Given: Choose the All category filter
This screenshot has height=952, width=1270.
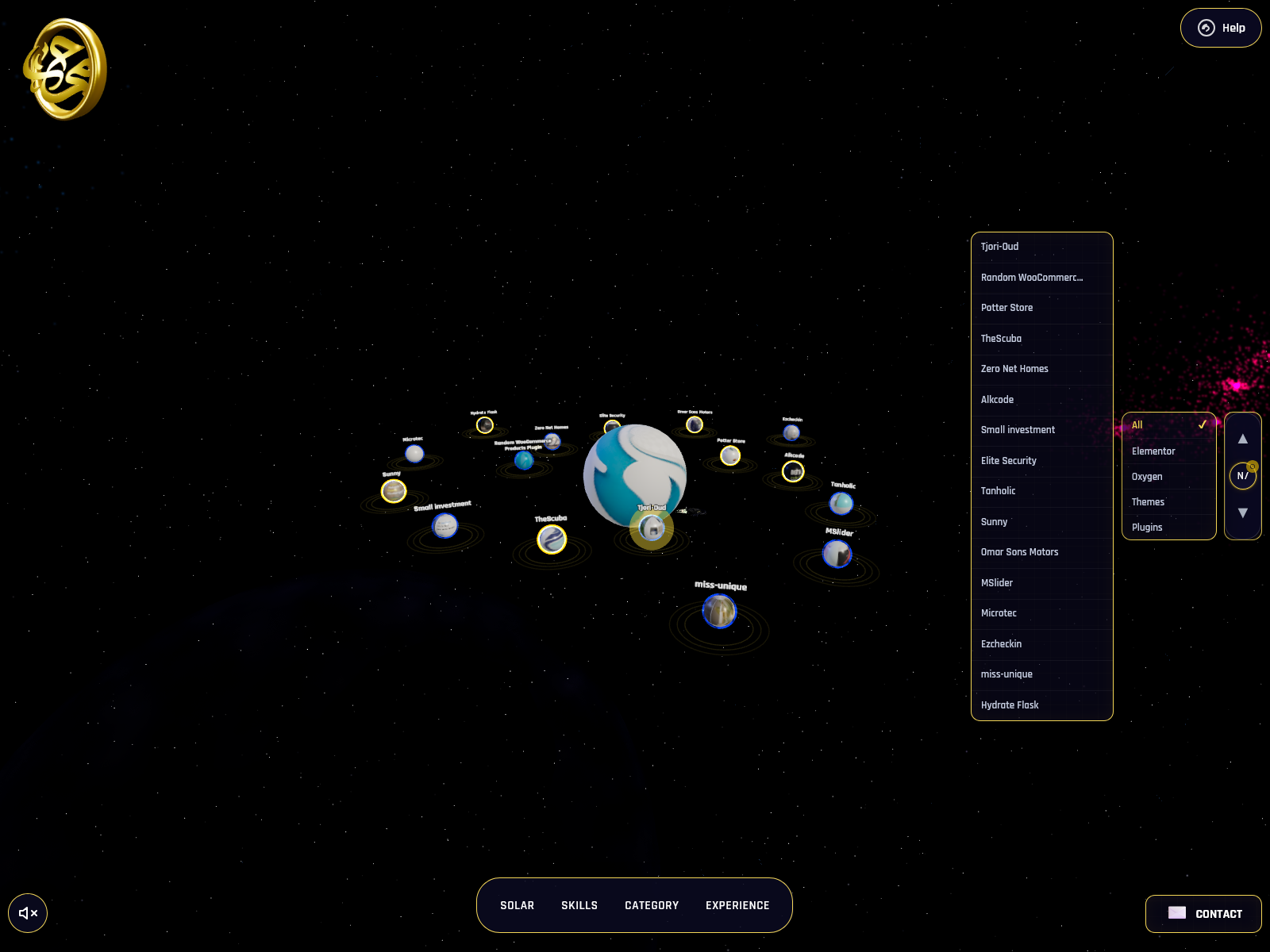Looking at the screenshot, I should click(1169, 425).
